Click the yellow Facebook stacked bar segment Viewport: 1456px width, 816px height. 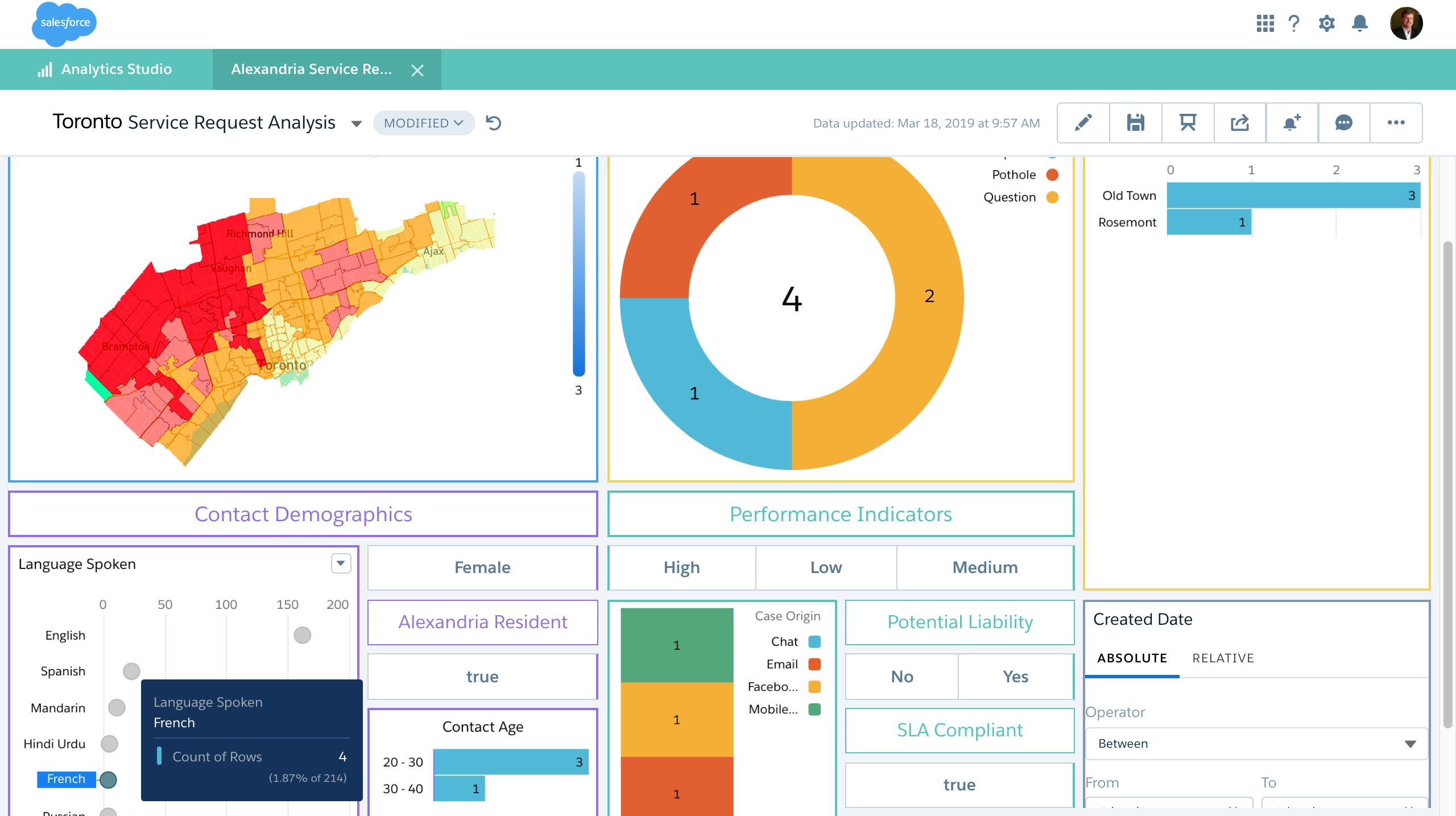(x=677, y=720)
